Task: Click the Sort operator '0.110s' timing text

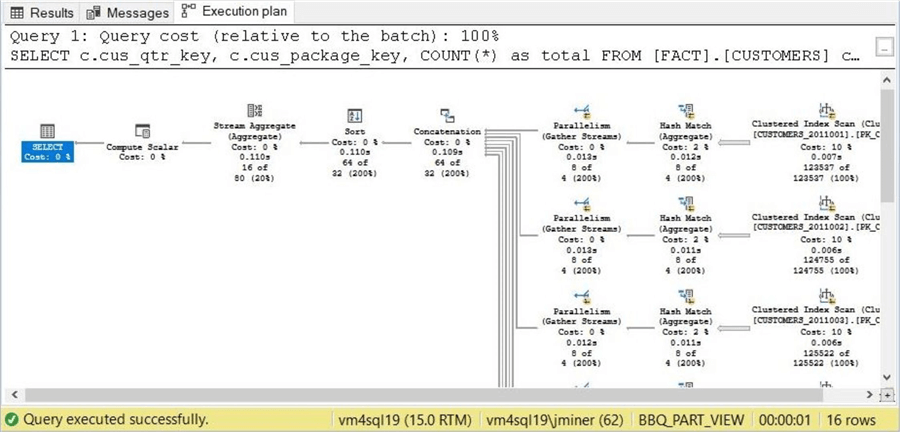Action: [x=355, y=152]
